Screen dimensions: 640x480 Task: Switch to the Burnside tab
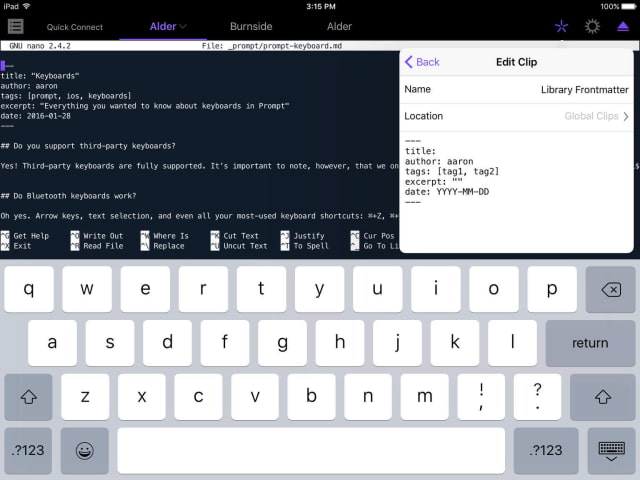250,26
